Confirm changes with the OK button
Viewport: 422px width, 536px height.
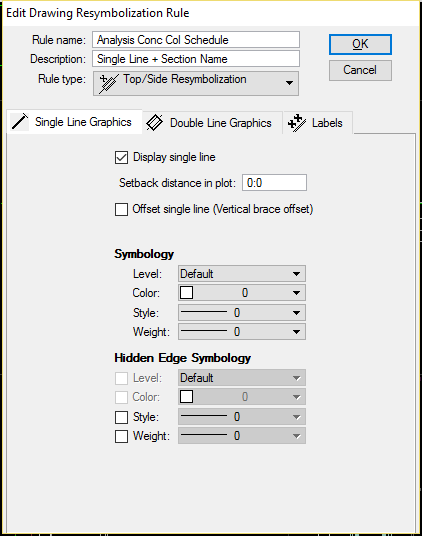click(x=360, y=44)
